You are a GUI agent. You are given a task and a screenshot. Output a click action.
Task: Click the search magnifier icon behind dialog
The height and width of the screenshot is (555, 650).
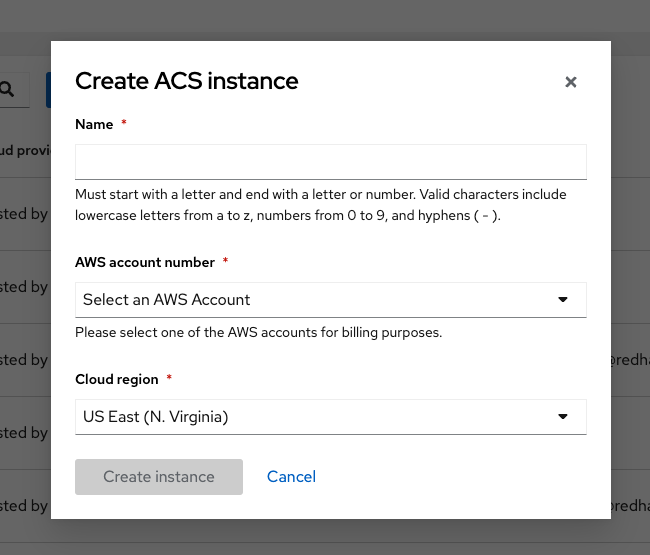7,90
